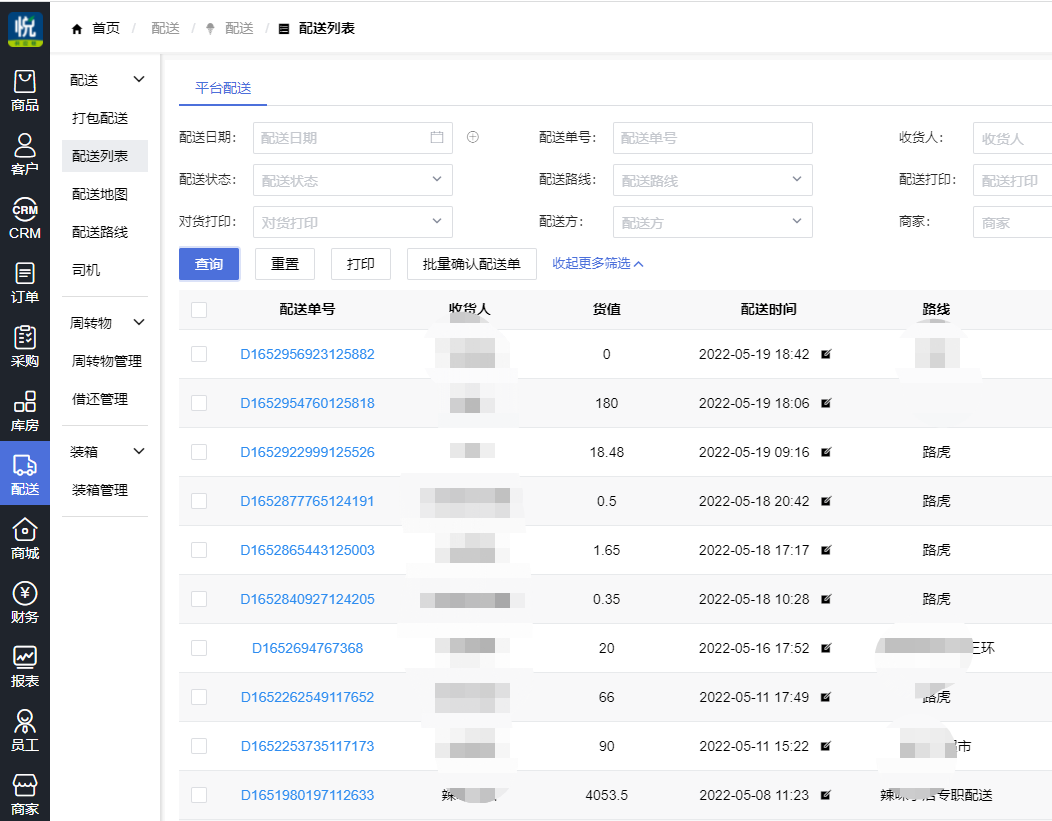Open the 配送路线 filter dropdown

pos(713,180)
